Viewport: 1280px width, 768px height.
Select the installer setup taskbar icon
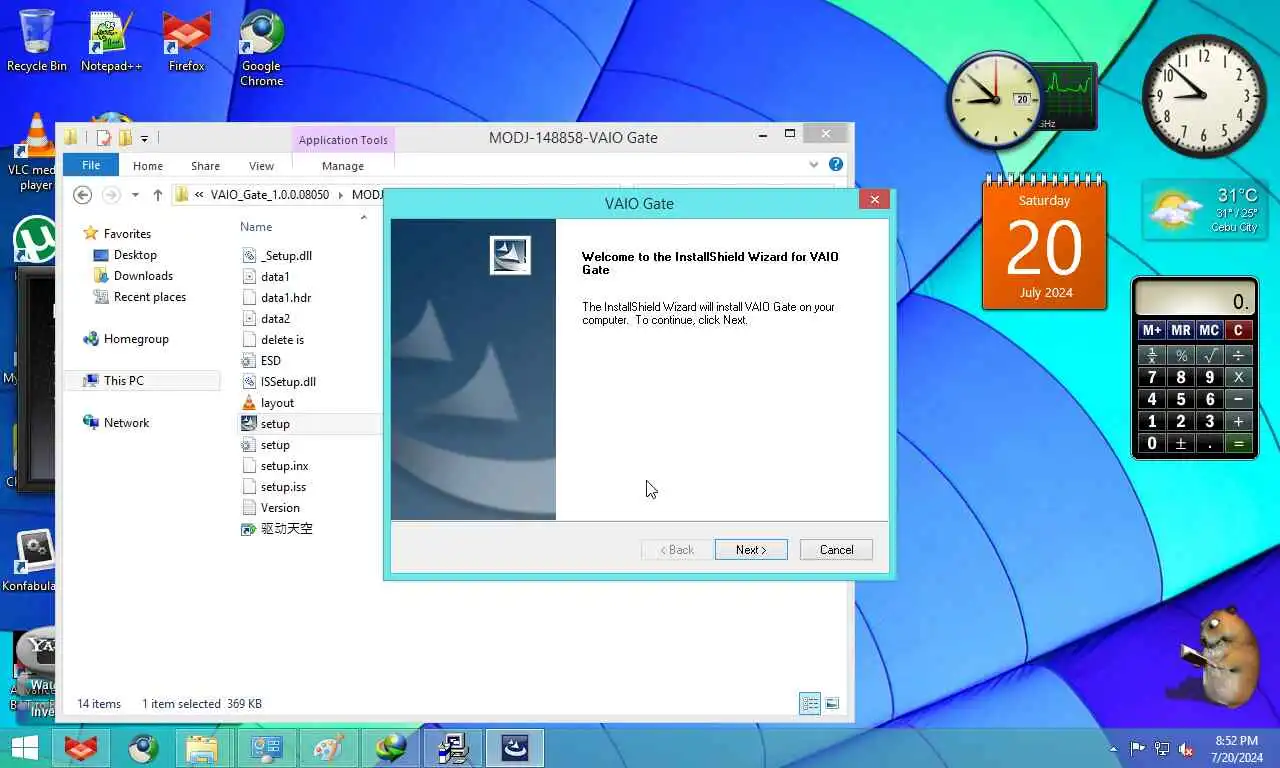(x=453, y=748)
